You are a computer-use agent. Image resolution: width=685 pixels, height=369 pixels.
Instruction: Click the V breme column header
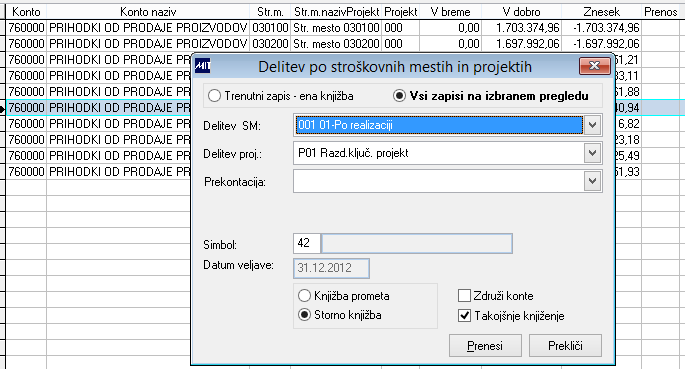click(450, 12)
